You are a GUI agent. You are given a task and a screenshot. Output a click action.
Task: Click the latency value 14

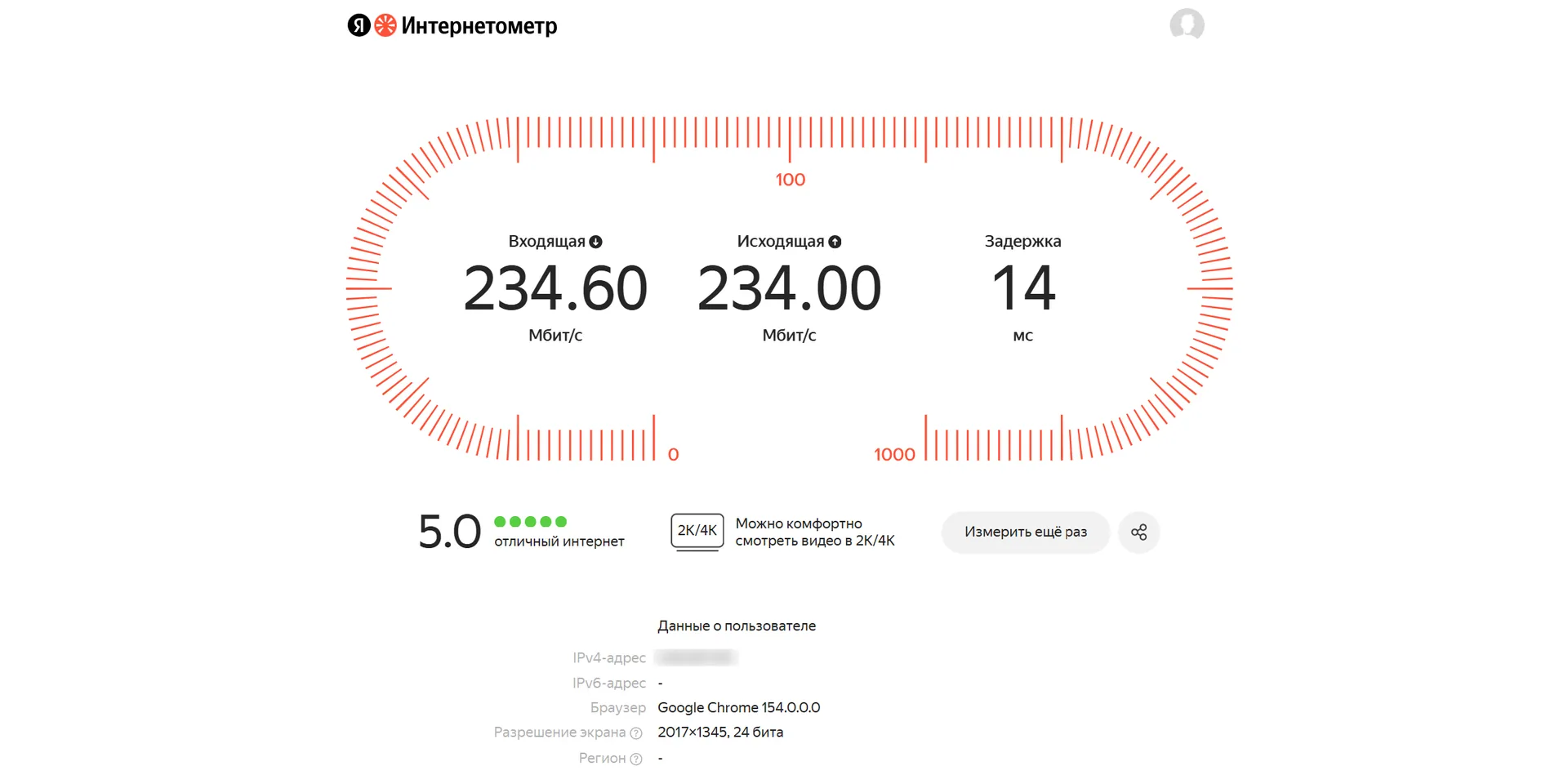pos(1023,288)
